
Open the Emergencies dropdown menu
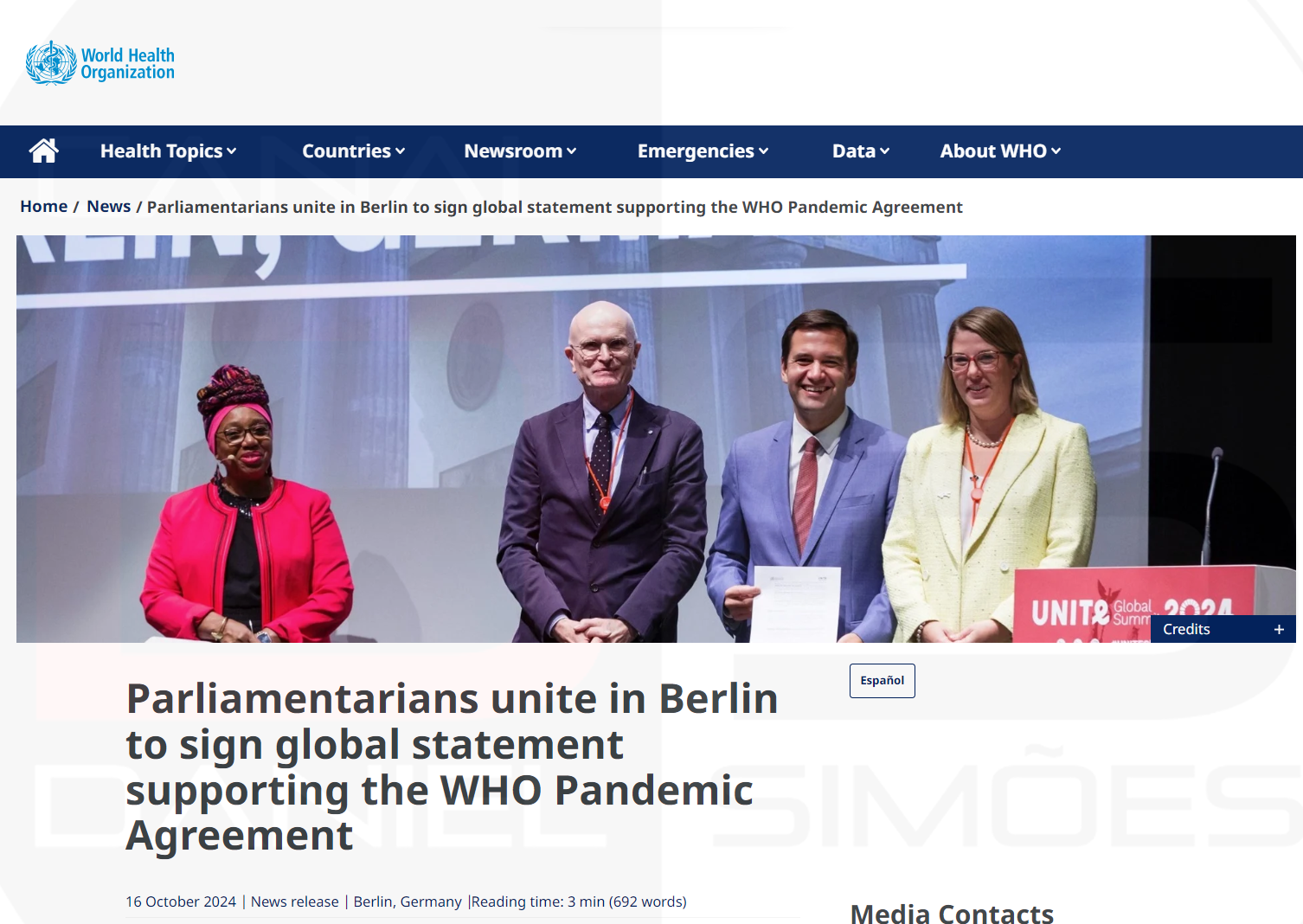coord(703,151)
